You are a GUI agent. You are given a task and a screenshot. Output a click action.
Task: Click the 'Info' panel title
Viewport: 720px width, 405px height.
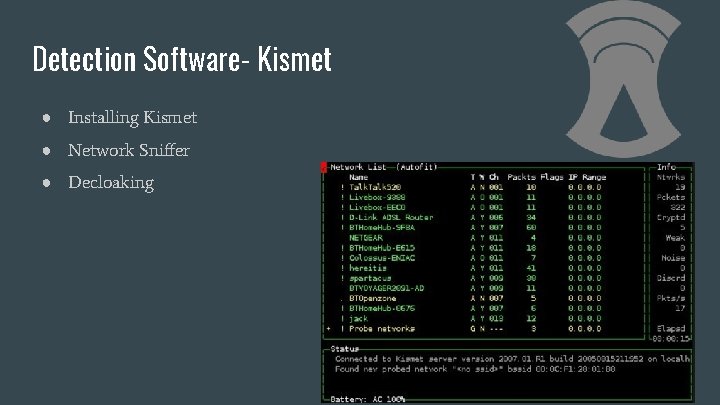[666, 167]
